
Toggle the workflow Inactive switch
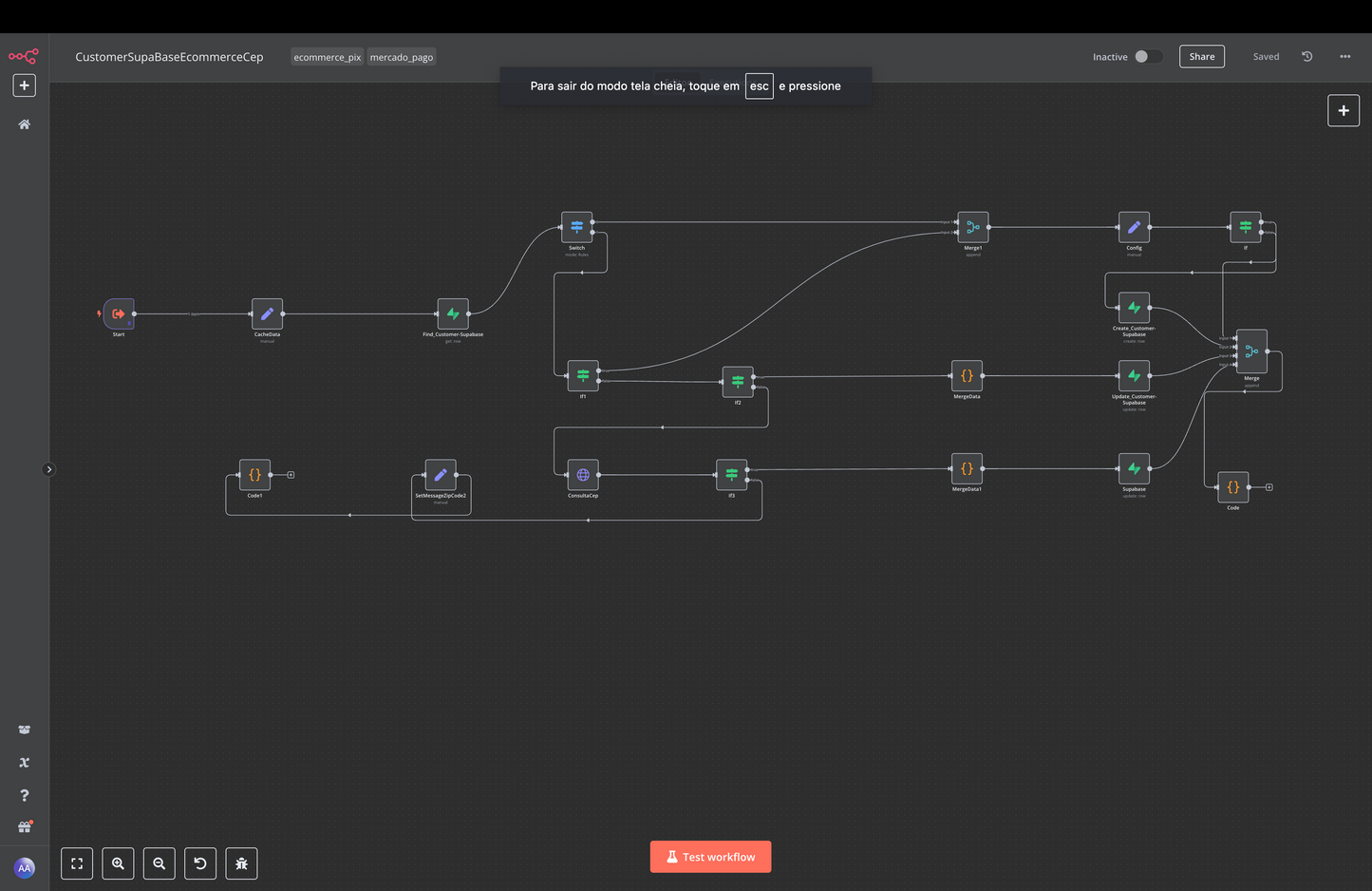coord(1147,57)
